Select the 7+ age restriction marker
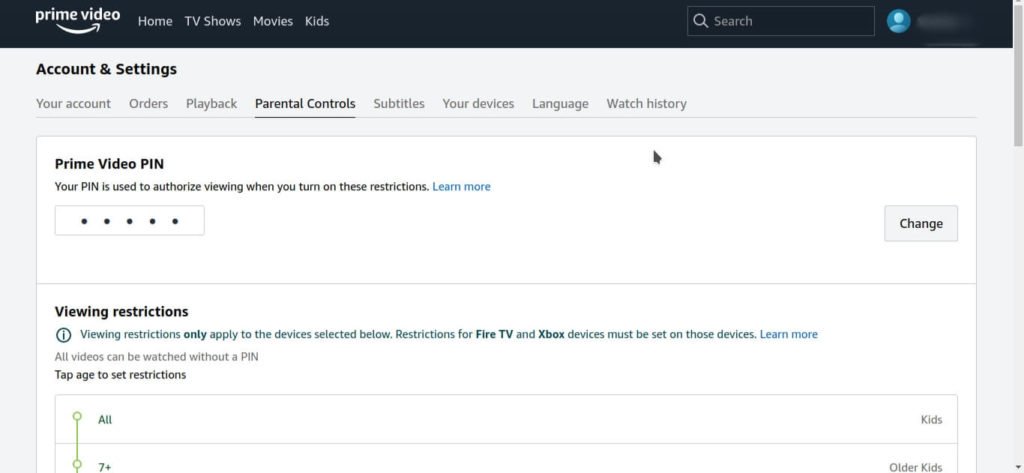 (x=77, y=465)
